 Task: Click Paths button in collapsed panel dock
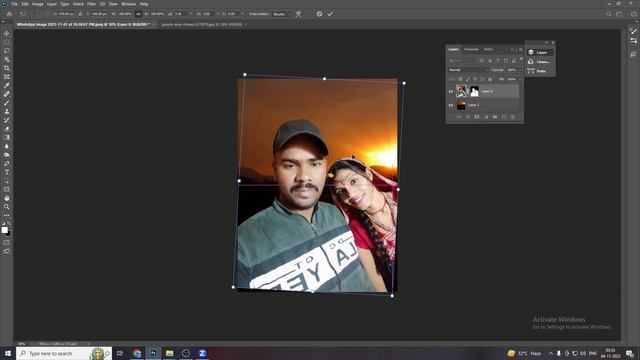click(x=540, y=71)
